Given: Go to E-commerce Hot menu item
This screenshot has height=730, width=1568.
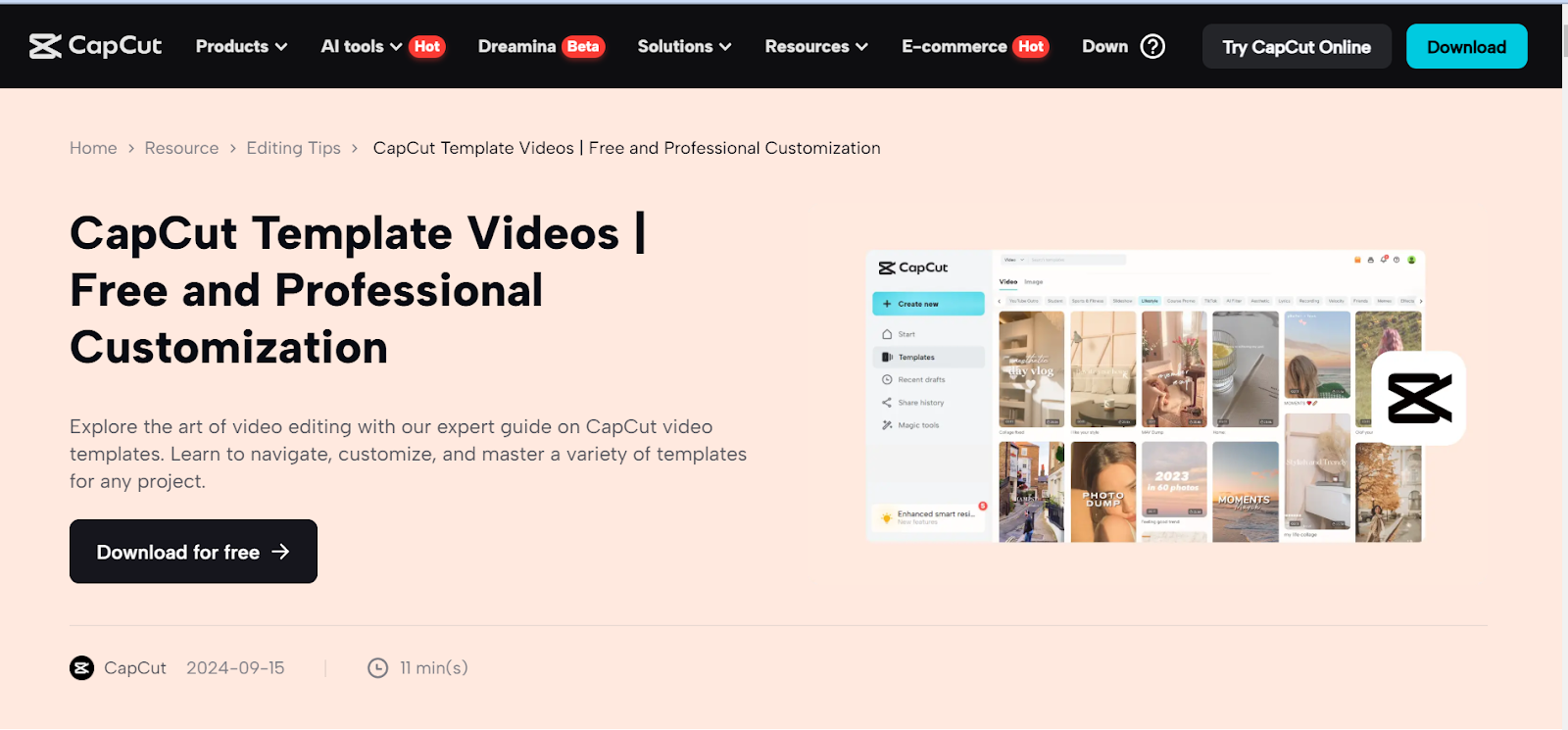Looking at the screenshot, I should pos(975,46).
